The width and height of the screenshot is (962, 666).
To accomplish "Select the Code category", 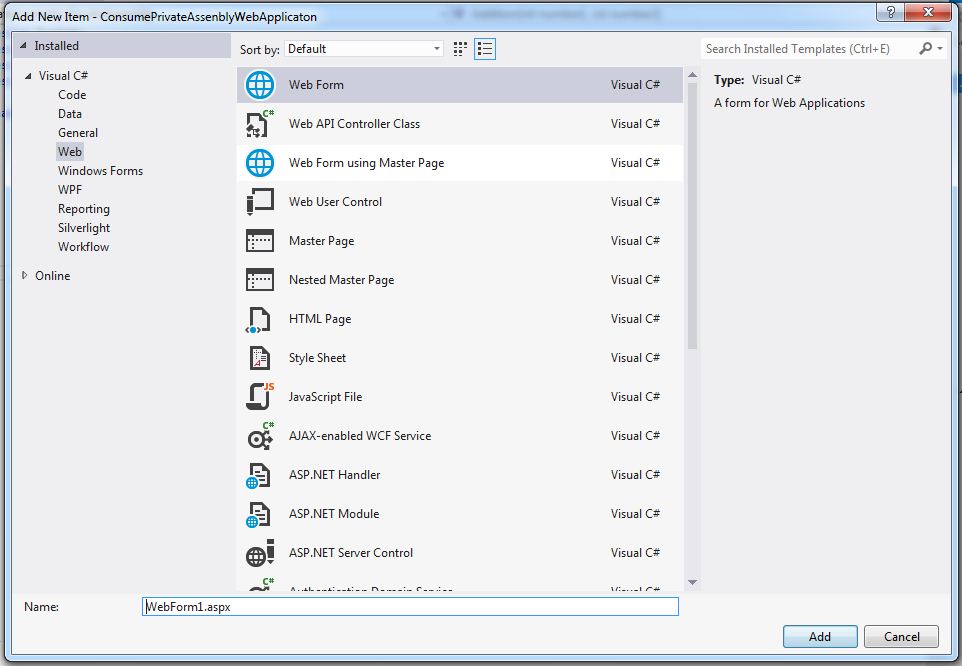I will [x=72, y=94].
